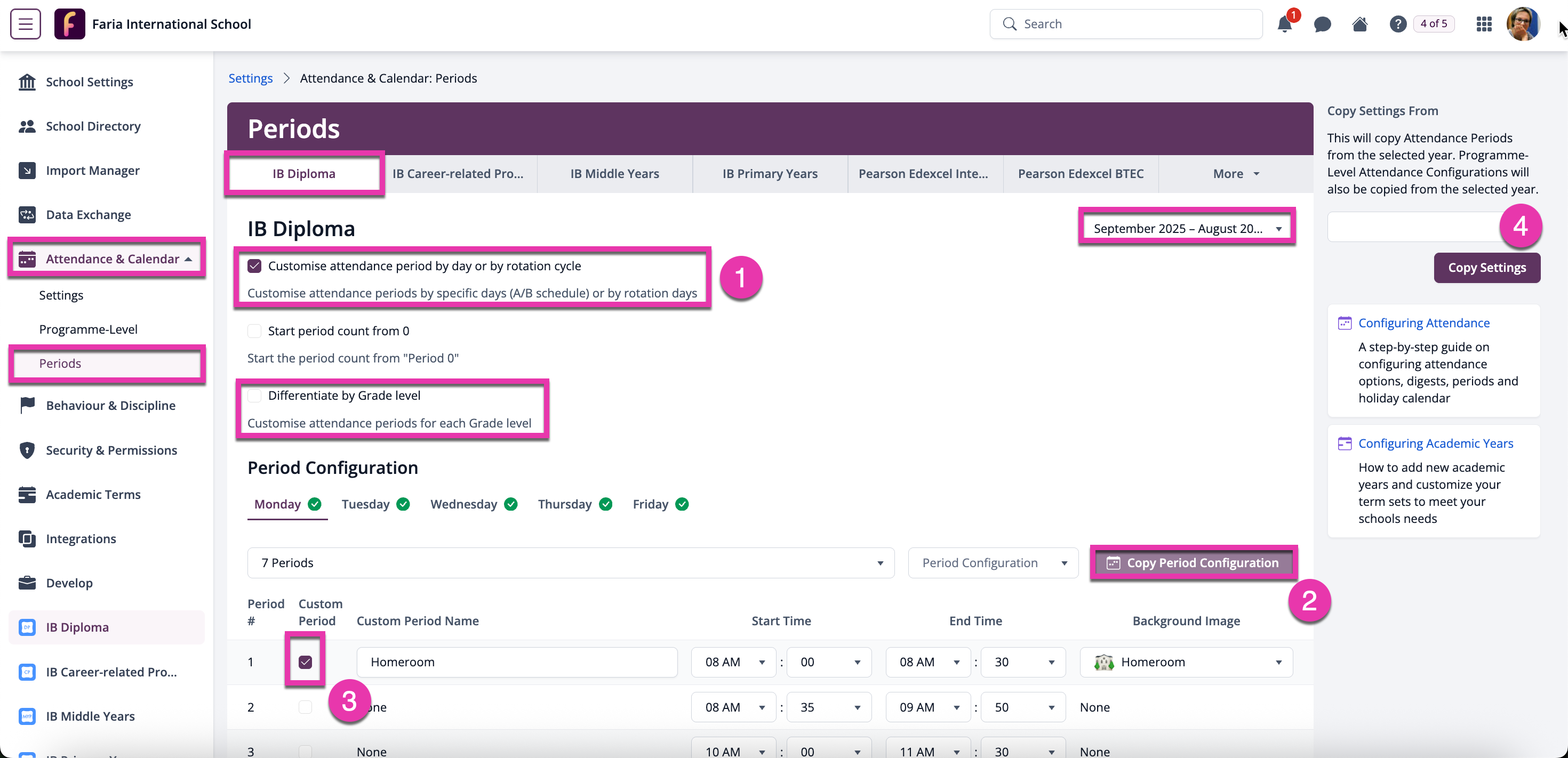Click the Security & Permissions shield icon

(x=27, y=450)
